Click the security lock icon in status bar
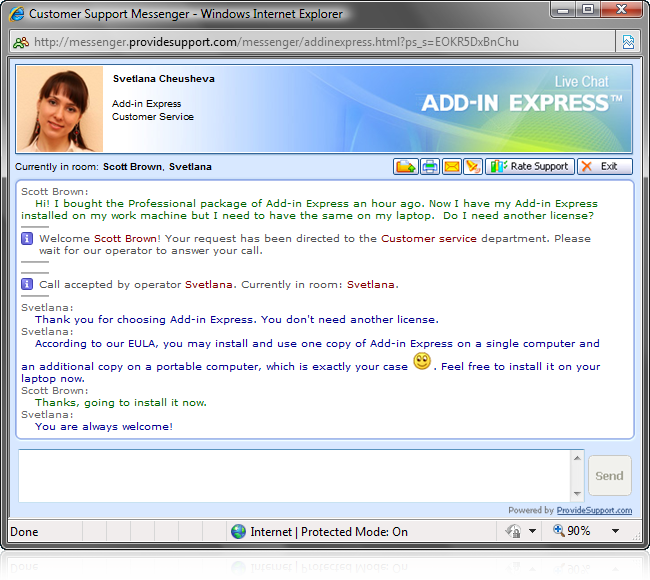This screenshot has height=580, width=650. tap(513, 531)
